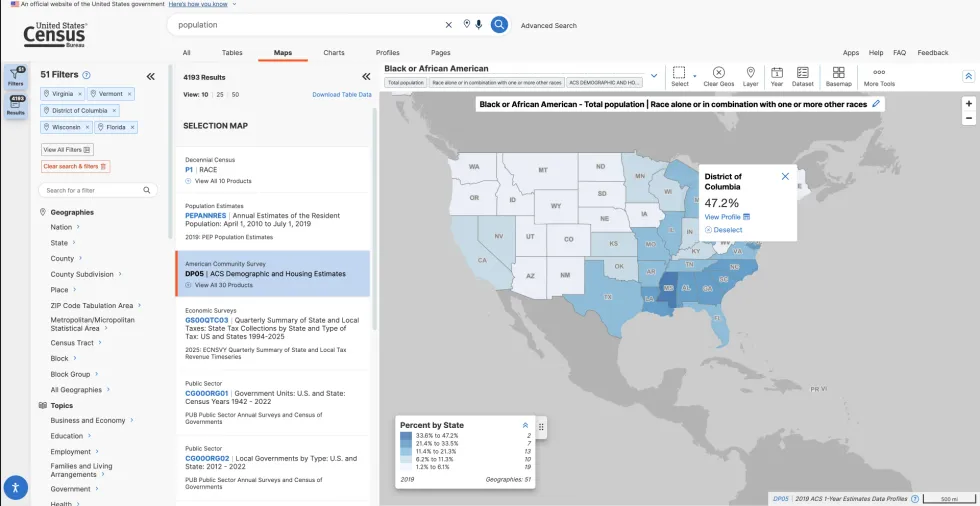Open the Basemap tool

[x=839, y=76]
